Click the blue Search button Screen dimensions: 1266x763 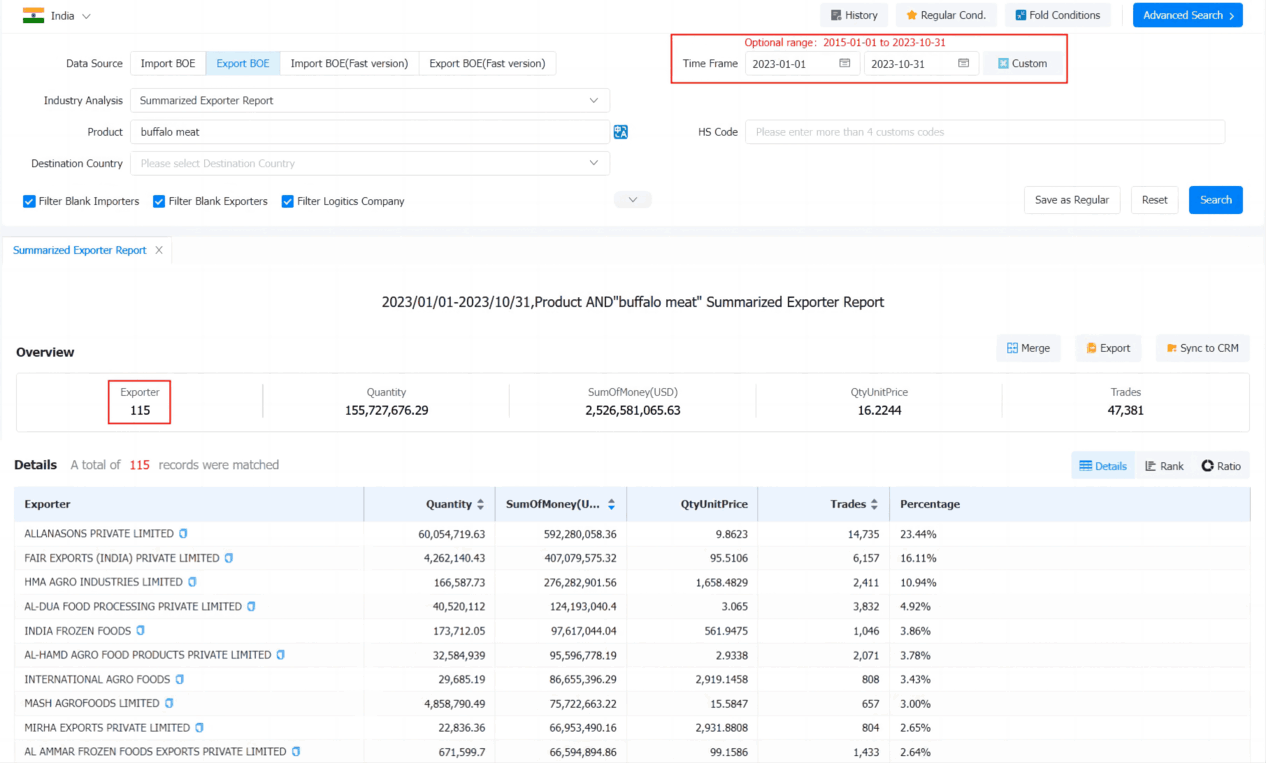tap(1216, 200)
